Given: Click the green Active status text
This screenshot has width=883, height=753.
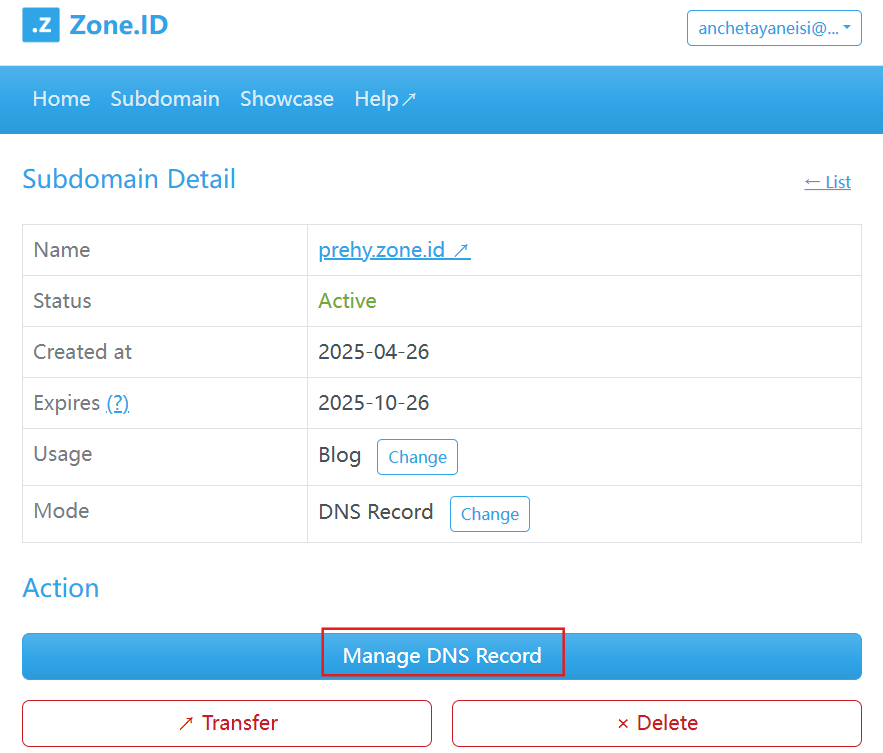Looking at the screenshot, I should tap(347, 301).
